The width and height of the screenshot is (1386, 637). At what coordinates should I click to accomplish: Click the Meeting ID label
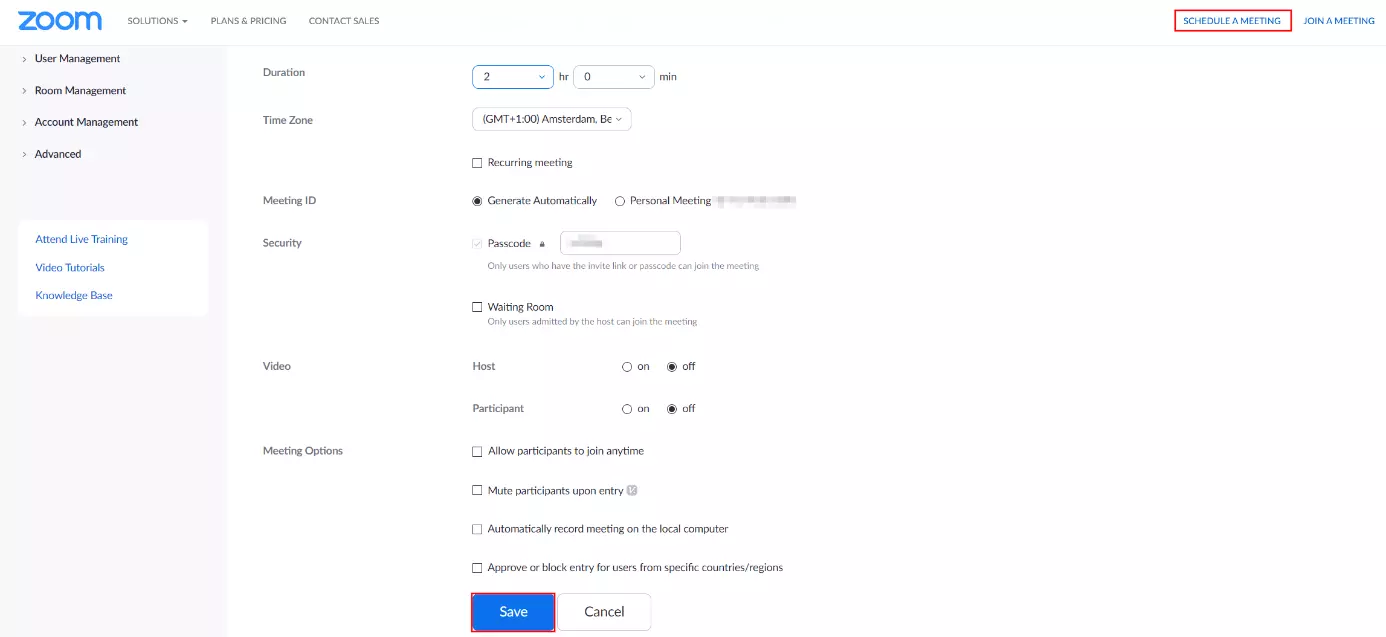(289, 201)
